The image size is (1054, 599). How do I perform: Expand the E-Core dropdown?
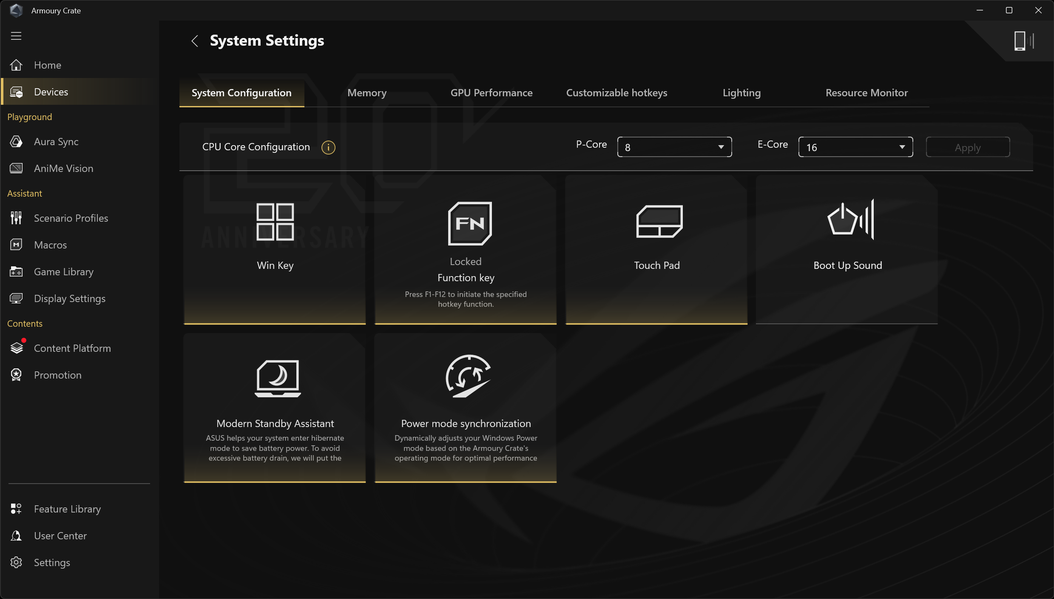855,147
